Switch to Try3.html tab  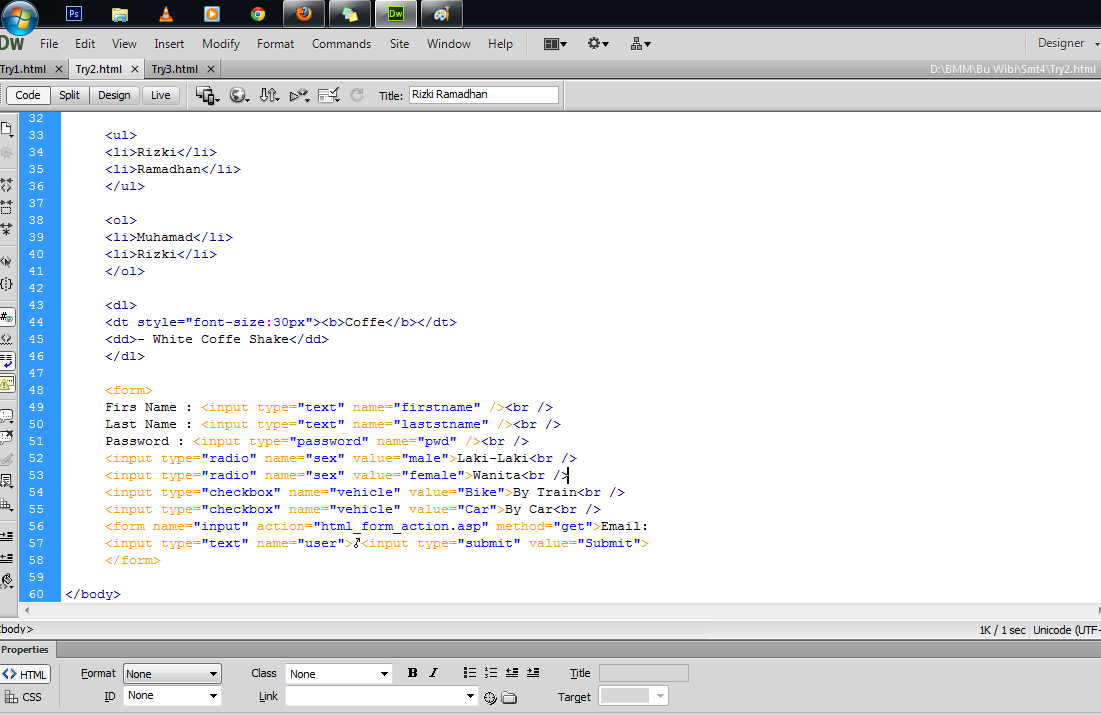[175, 69]
